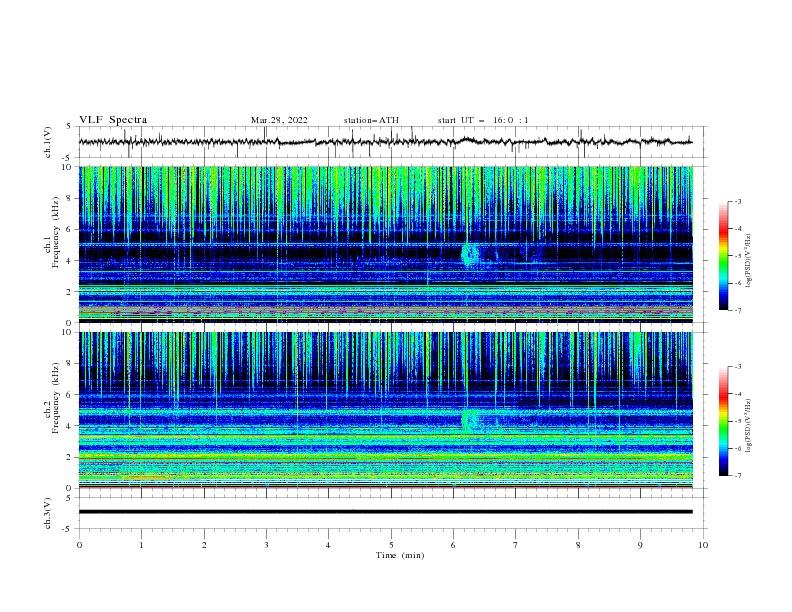
Task: Click the bright burst near 6 min in ch.1 spectrogram
Action: 470,254
